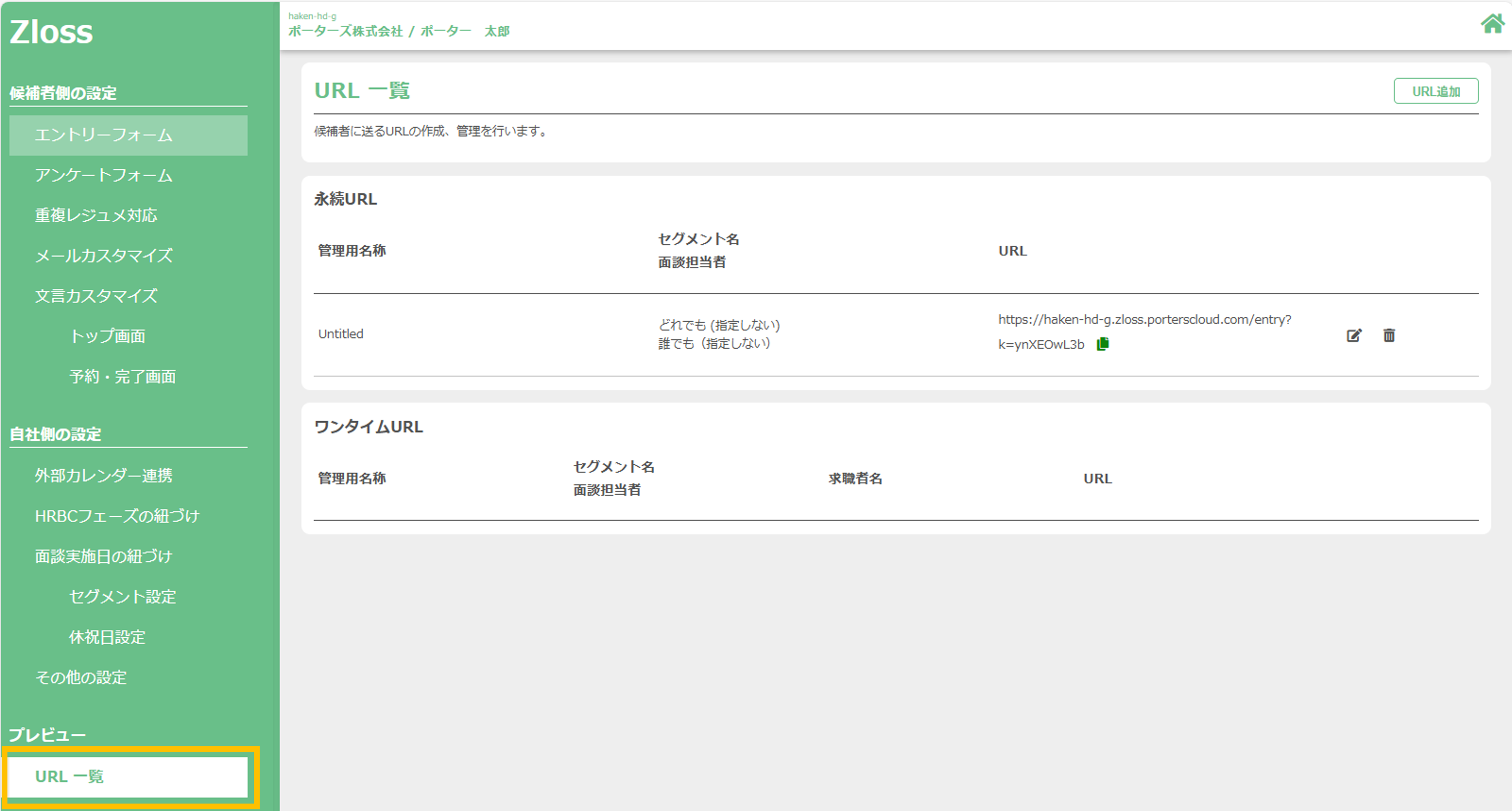Open the トップ画面 submenu item
Image resolution: width=1512 pixels, height=811 pixels.
[107, 336]
